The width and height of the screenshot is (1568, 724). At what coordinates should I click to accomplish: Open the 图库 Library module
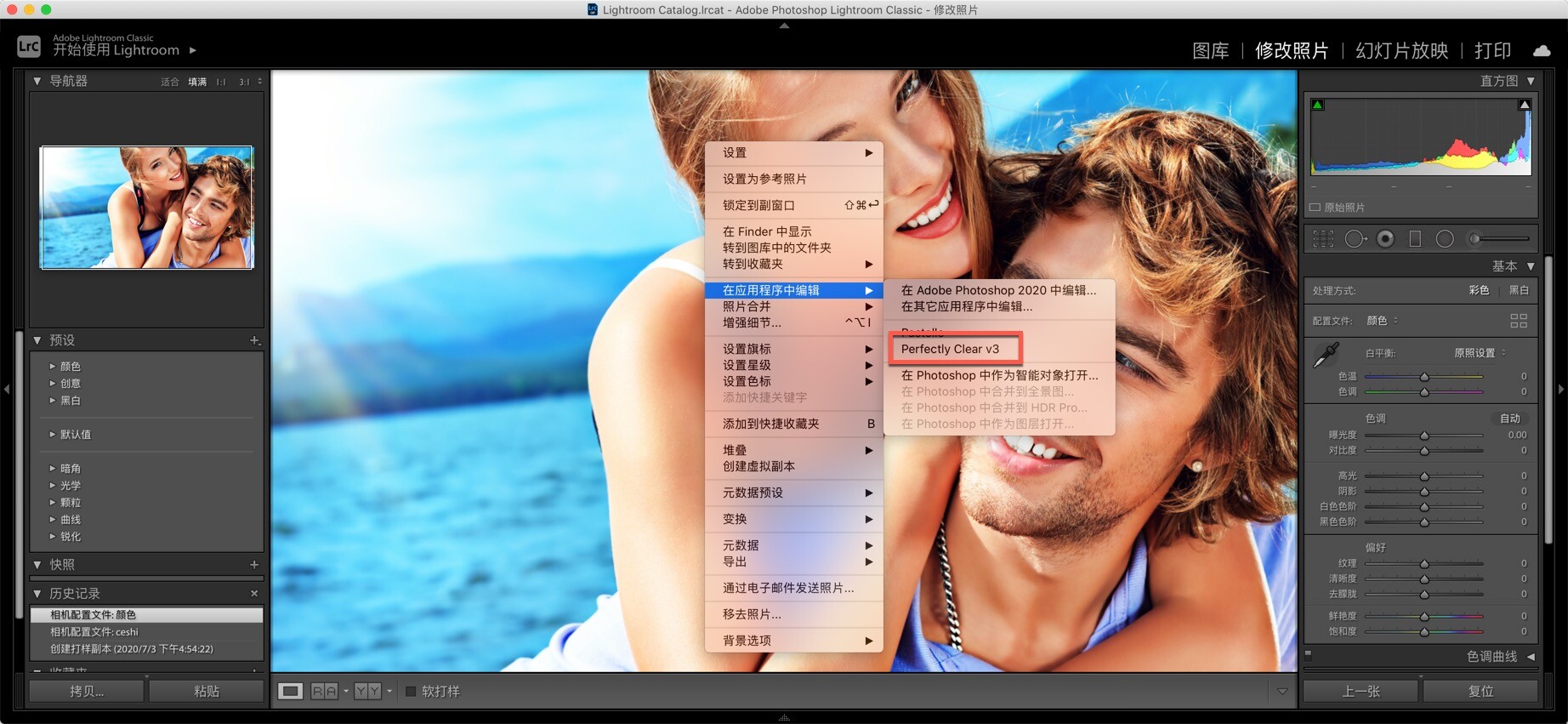(x=1211, y=51)
